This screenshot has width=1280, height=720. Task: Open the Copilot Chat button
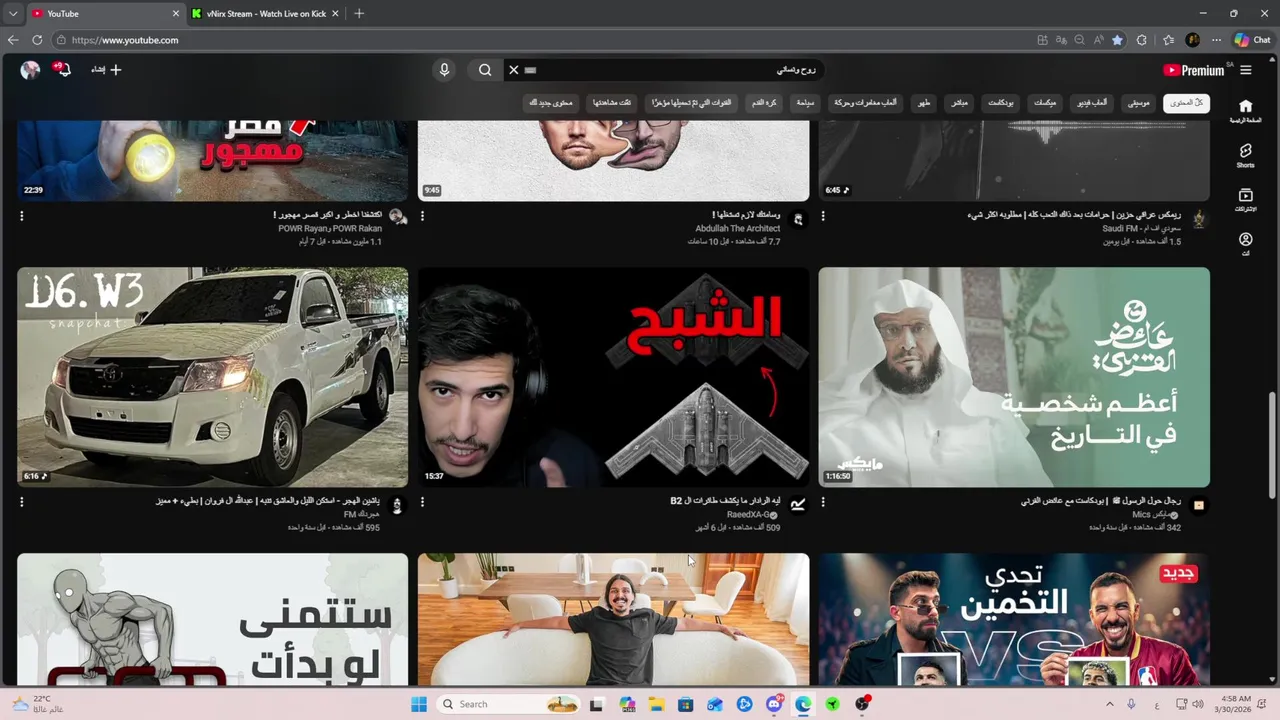click(x=1252, y=40)
